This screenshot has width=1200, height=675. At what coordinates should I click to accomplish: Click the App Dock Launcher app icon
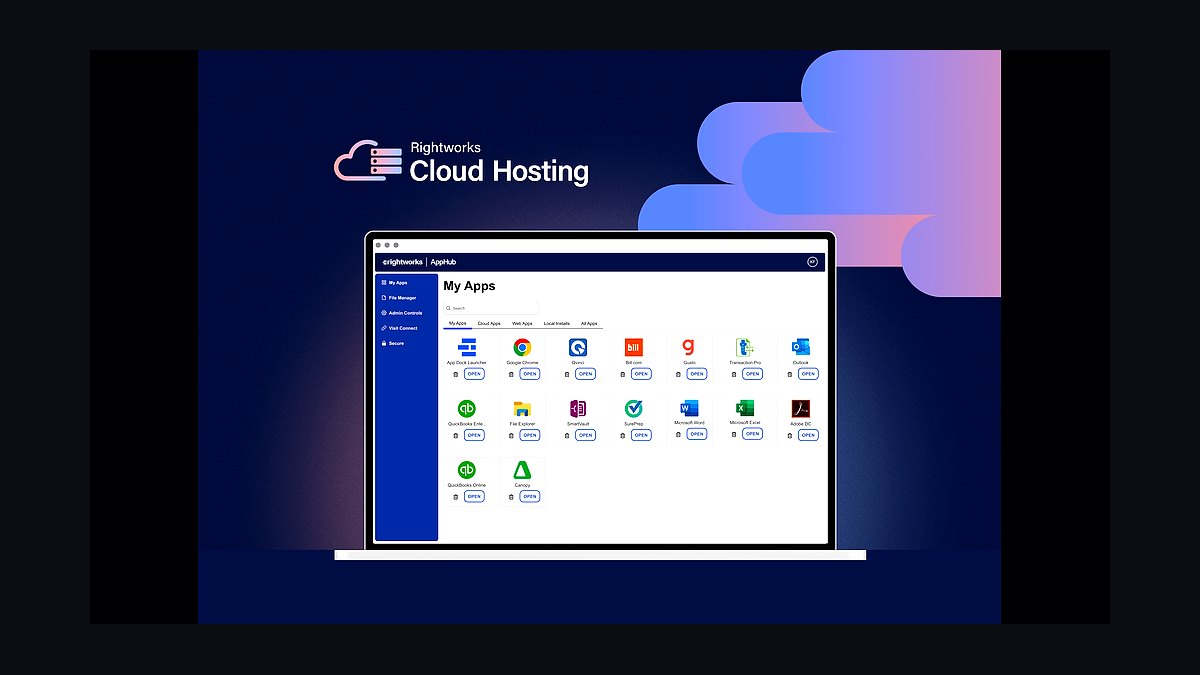(x=467, y=347)
